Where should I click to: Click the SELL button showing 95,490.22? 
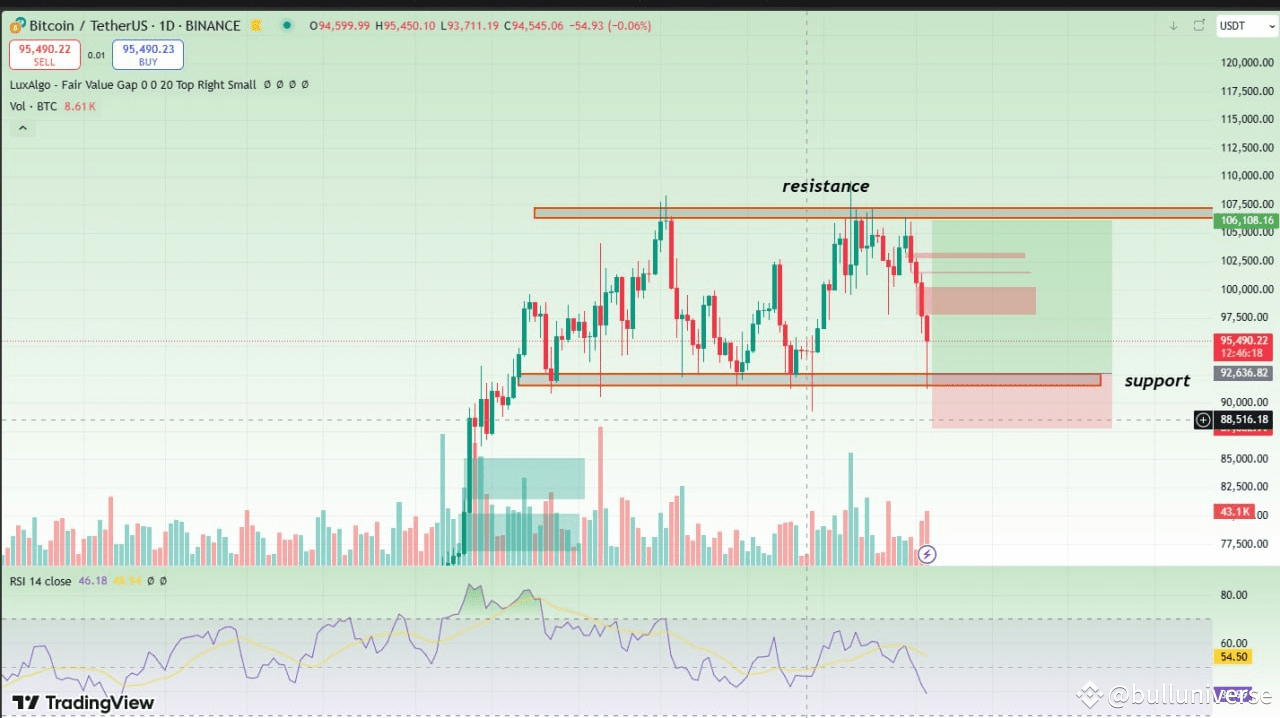44,54
